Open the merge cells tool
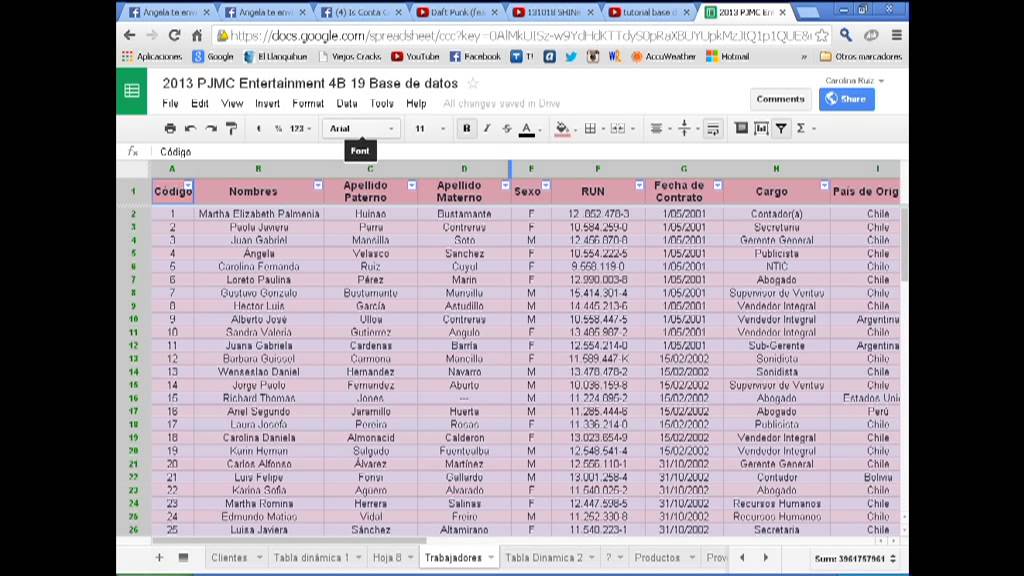Screen dimensions: 1024x576 pos(622,129)
